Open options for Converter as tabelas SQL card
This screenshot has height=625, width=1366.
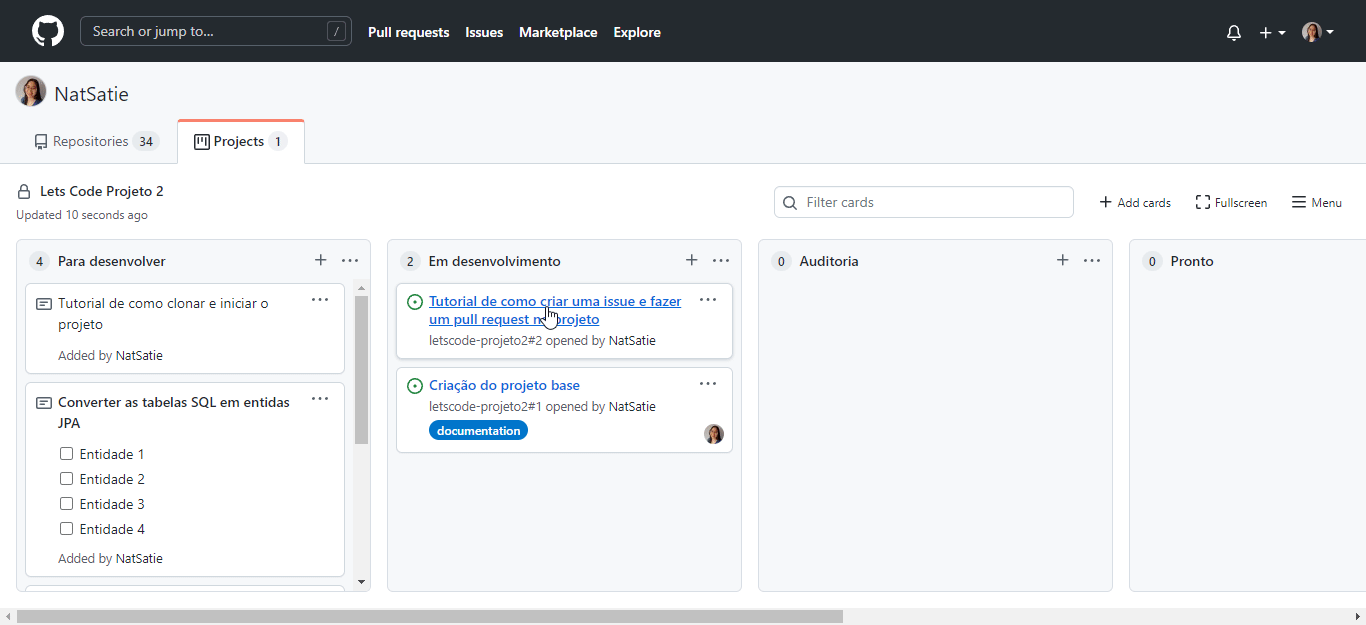coord(320,398)
